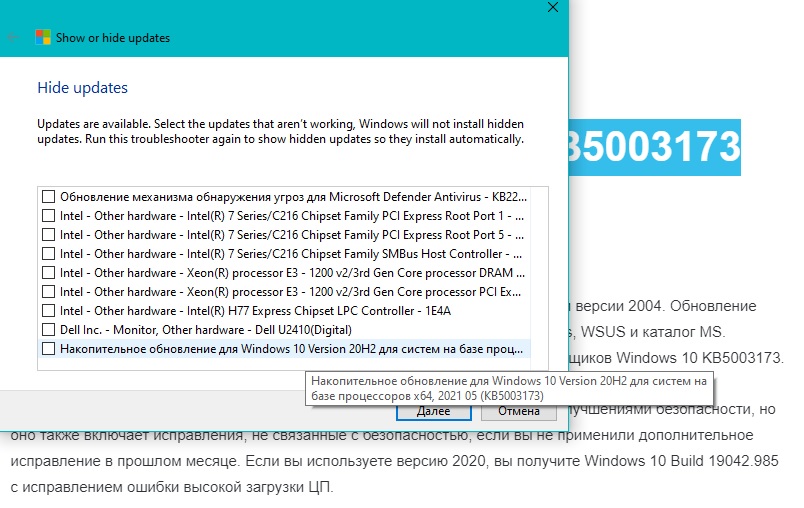This screenshot has width=804, height=508.
Task: Check the Windows 10 Version 20H2 cumulative update
Action: pyautogui.click(x=48, y=349)
